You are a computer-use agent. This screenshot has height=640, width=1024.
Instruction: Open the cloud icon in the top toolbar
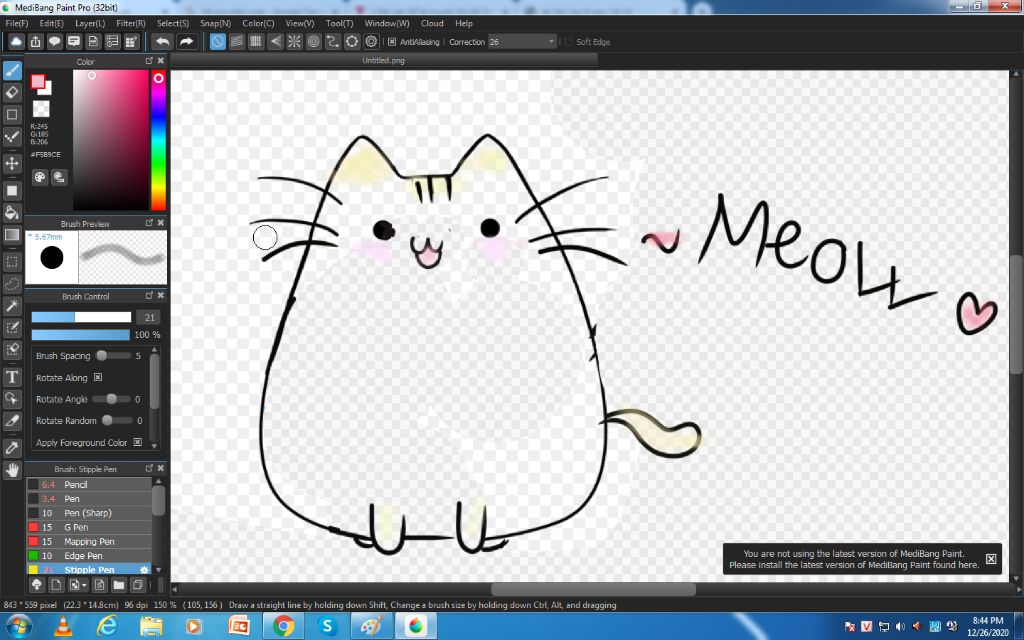coord(16,42)
